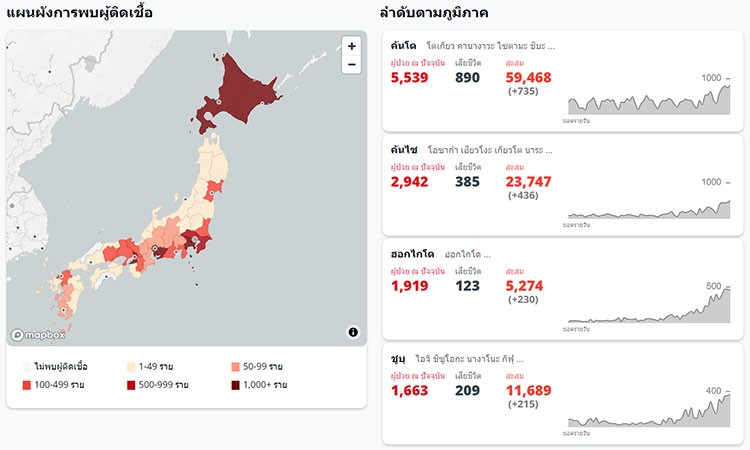
Task: Zoom in on the map with plus button
Action: click(352, 46)
